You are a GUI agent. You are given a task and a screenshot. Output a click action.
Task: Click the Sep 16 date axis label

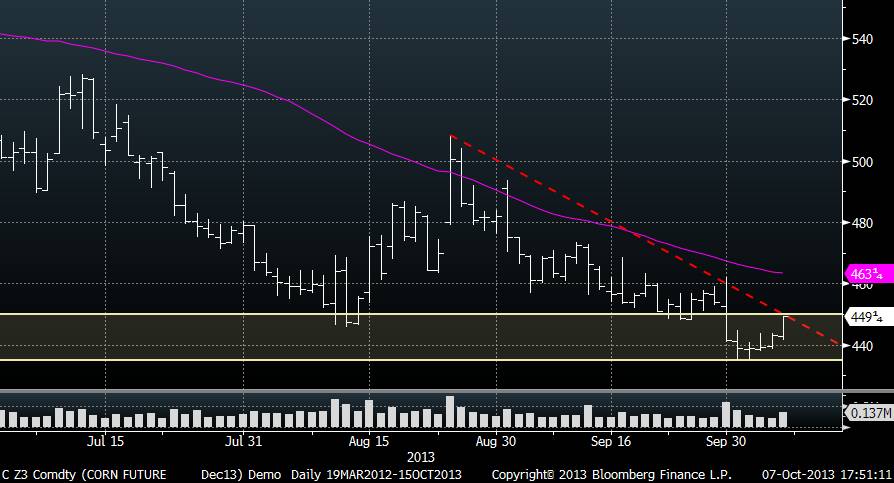[x=611, y=440]
